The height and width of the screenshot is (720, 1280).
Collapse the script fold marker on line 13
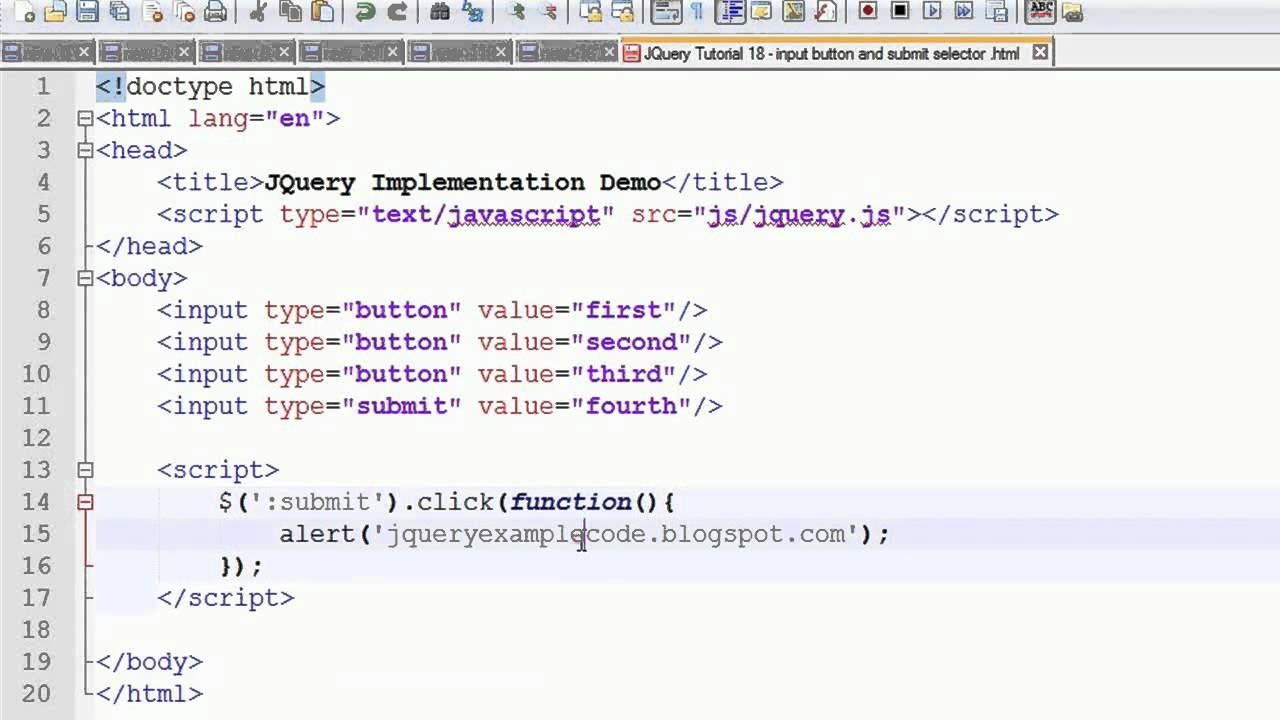pos(85,470)
